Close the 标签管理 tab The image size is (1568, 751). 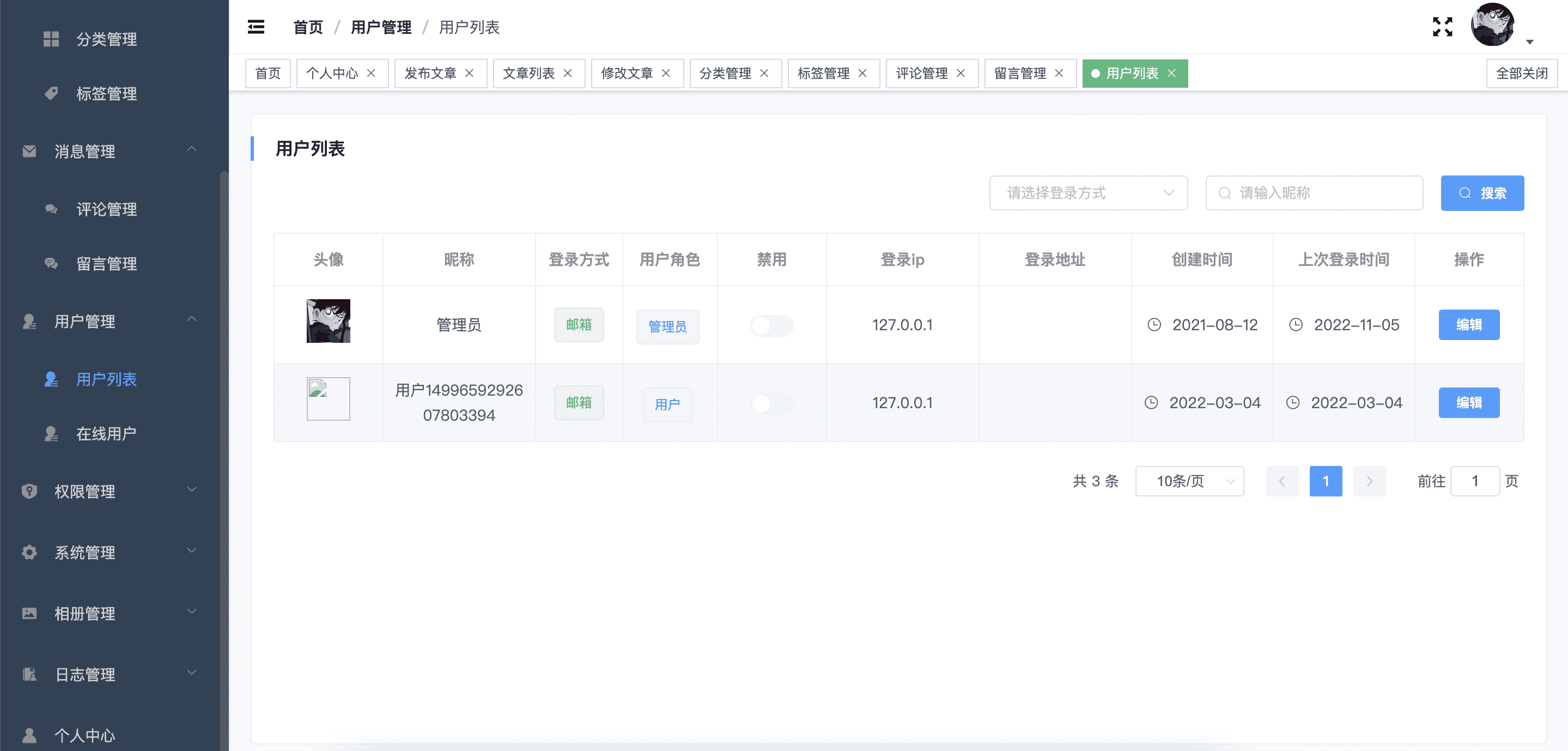click(862, 73)
